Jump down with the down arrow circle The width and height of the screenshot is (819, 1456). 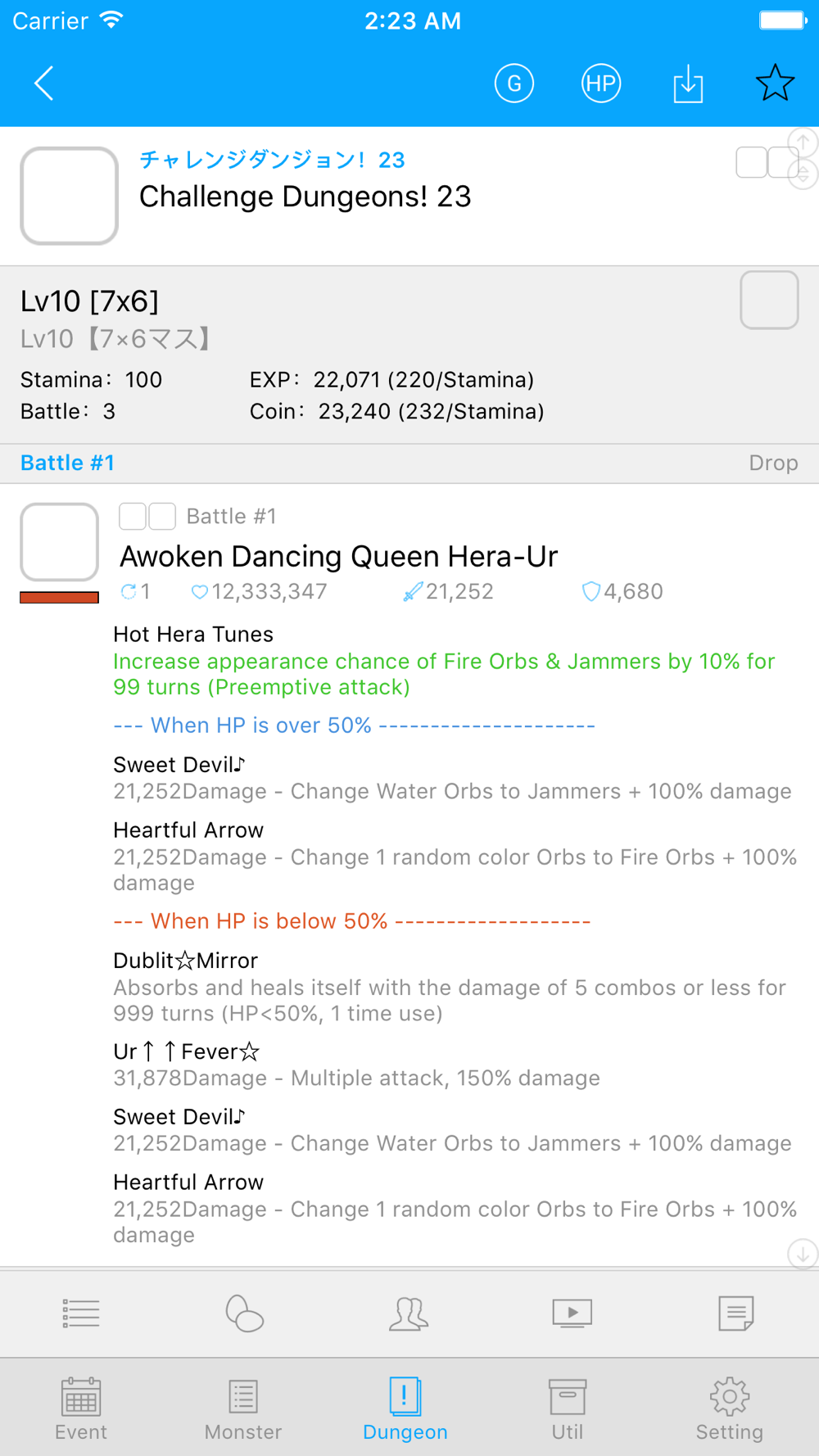pos(803,1254)
